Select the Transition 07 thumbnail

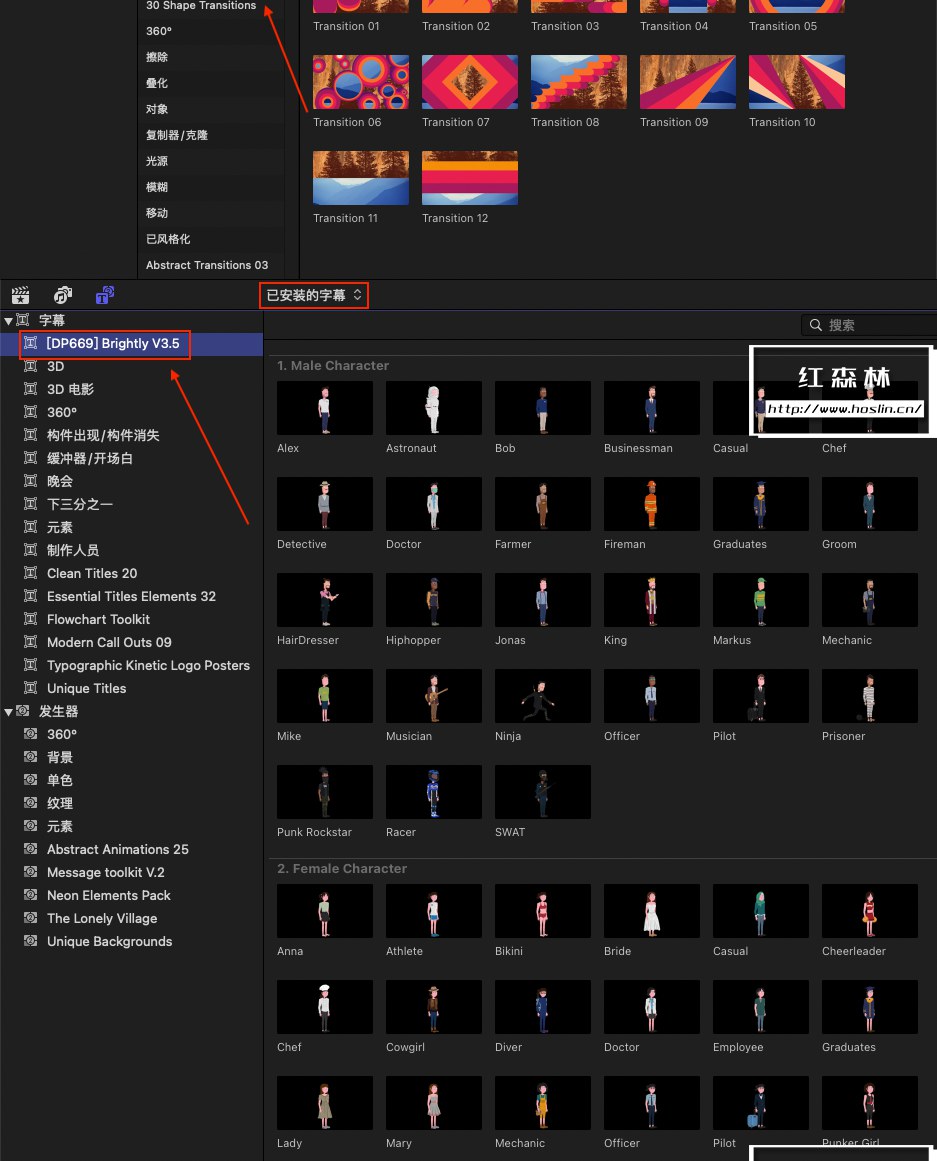470,82
